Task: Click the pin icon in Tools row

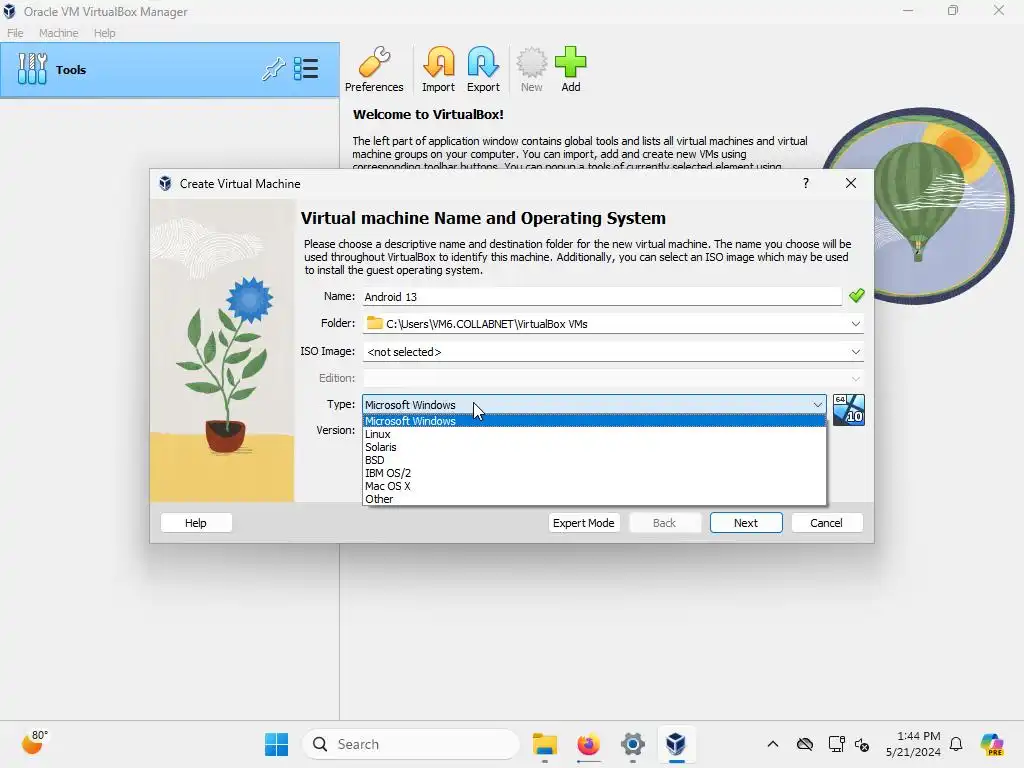Action: point(274,69)
